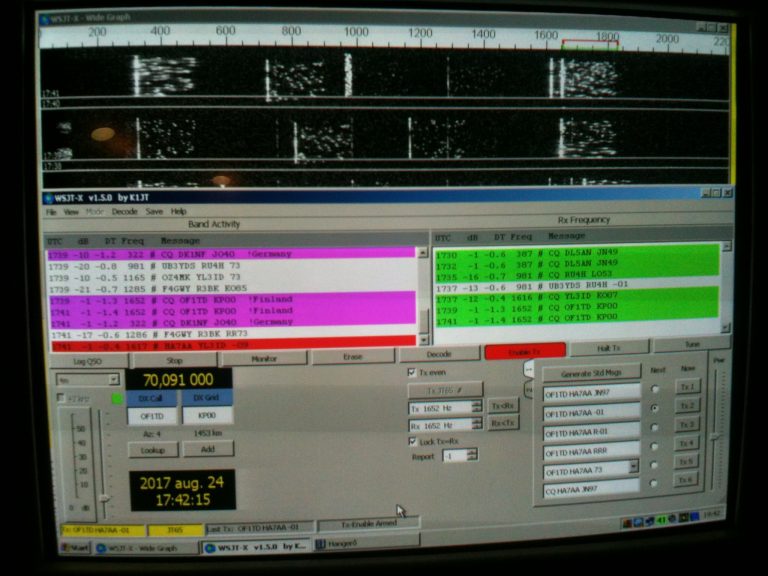Click the Rx<-Tx frequency copy button
768x576 pixels.
[503, 423]
